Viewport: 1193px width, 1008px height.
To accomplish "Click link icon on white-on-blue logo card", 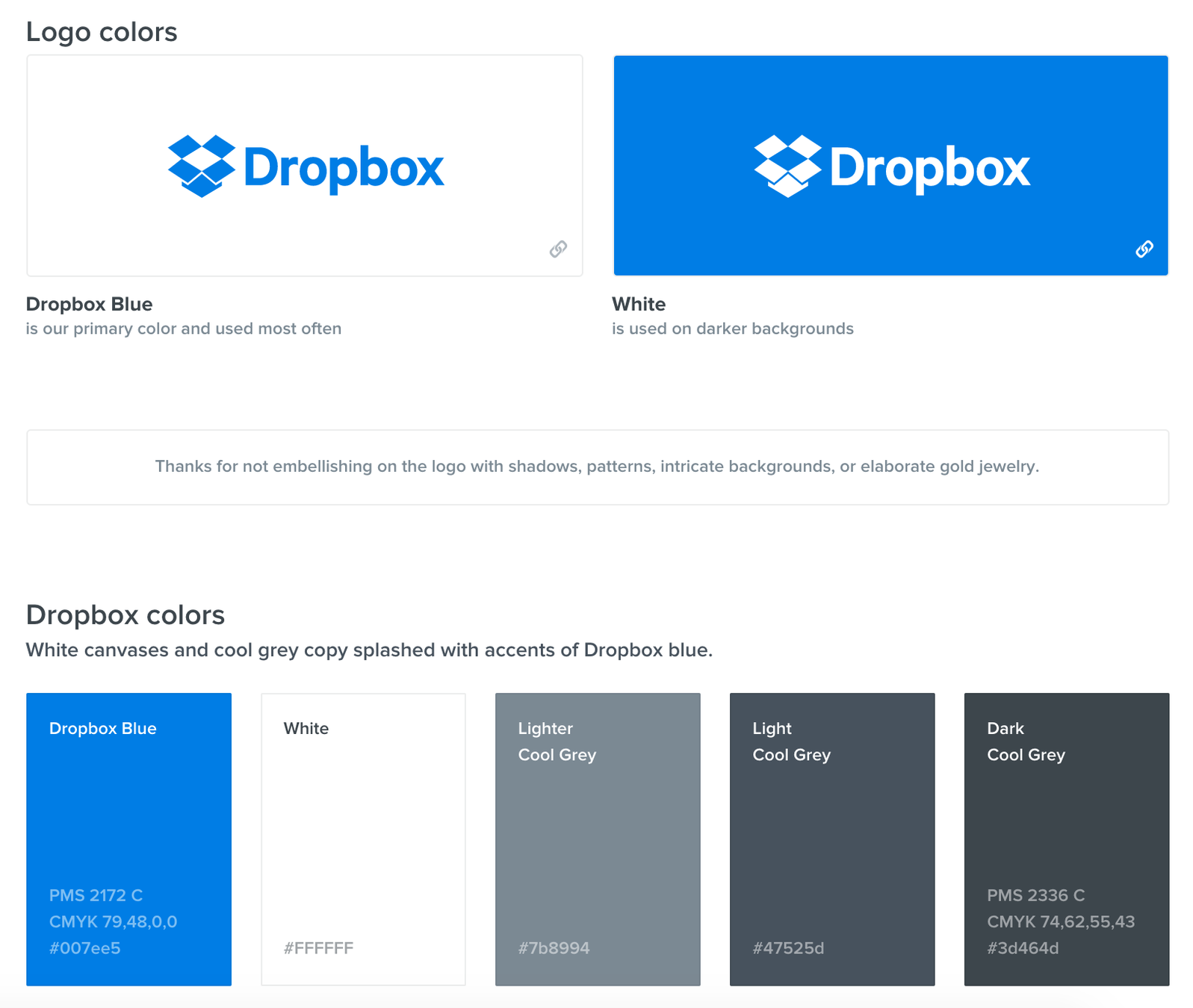I will tap(1144, 249).
